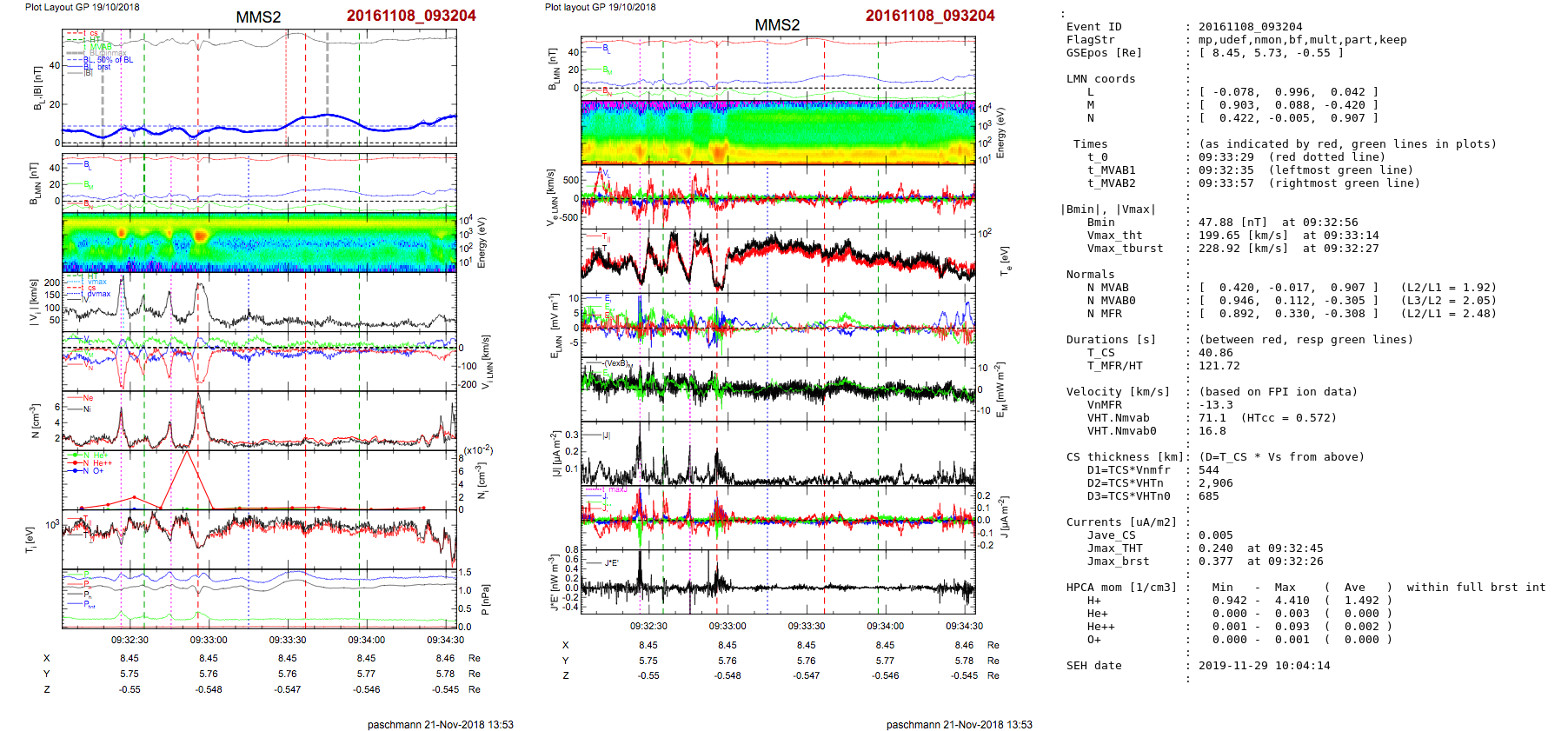Click the SEH date value 2019-11-29 10:04:14
This screenshot has width=1568, height=731.
[x=1264, y=666]
